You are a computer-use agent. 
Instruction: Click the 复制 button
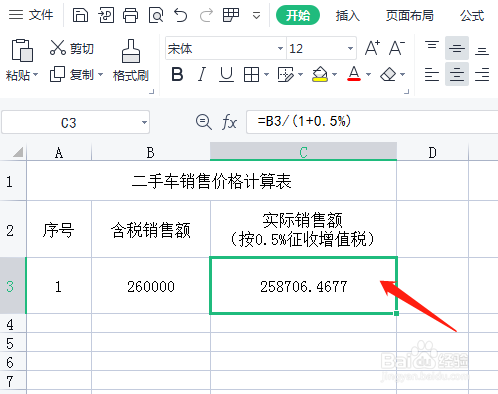[x=71, y=74]
